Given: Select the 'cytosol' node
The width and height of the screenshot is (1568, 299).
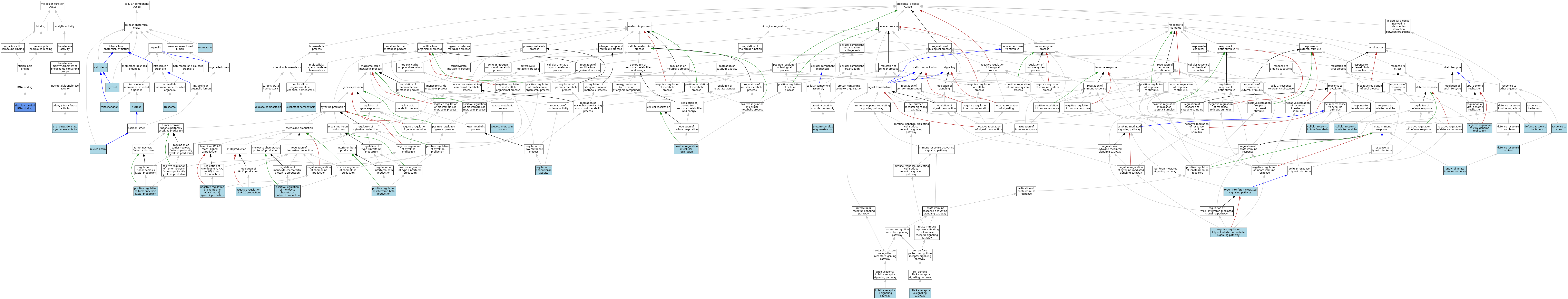Looking at the screenshot, I should click(x=112, y=87).
